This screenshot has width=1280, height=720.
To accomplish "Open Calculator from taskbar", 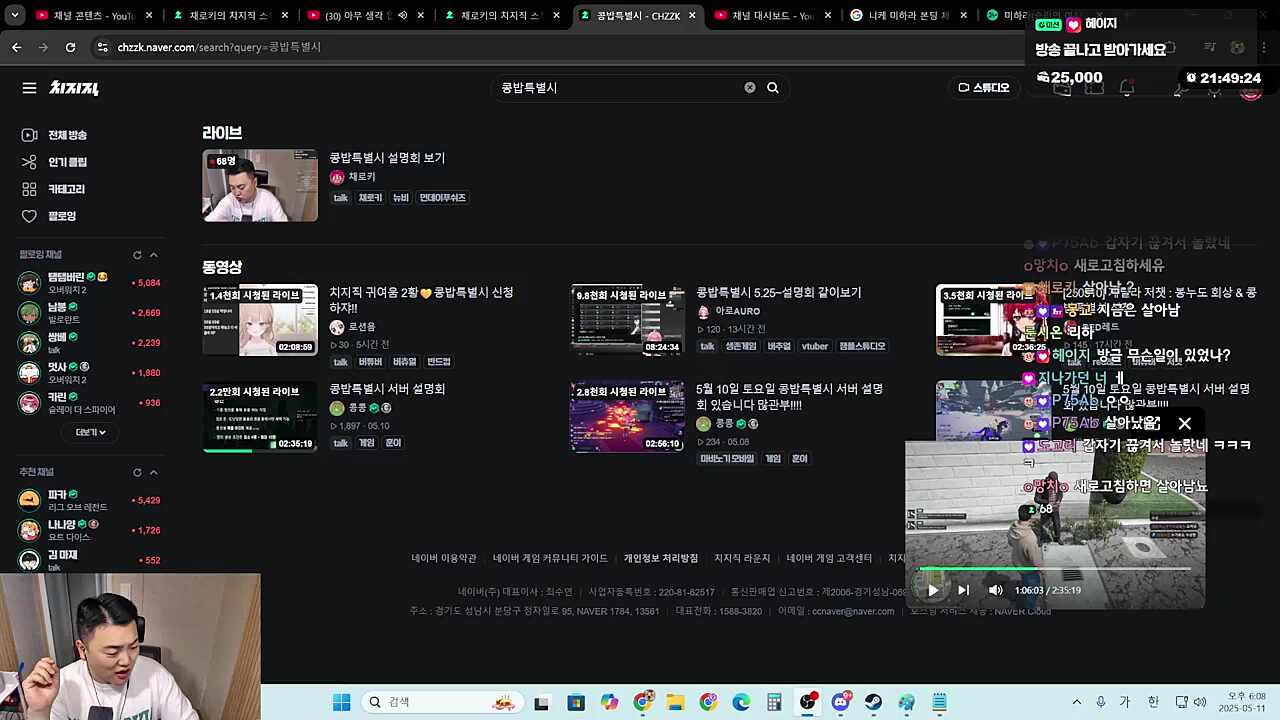I will (774, 703).
